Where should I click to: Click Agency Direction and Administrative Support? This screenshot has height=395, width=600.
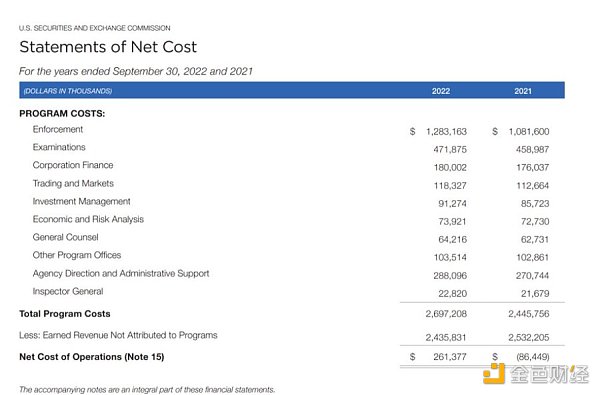pos(121,273)
